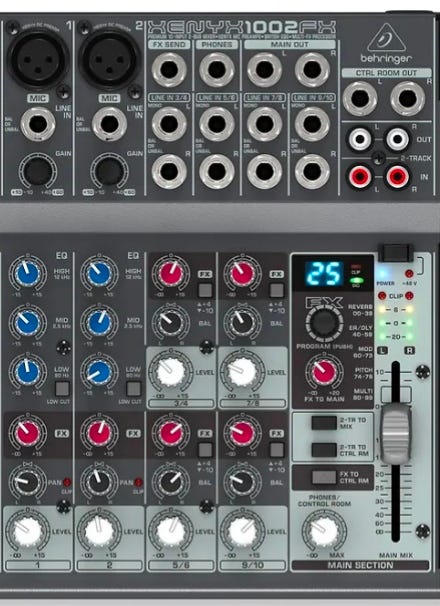Toggle channel 2 LOW CUT button
This screenshot has height=606, width=440.
coord(134,389)
